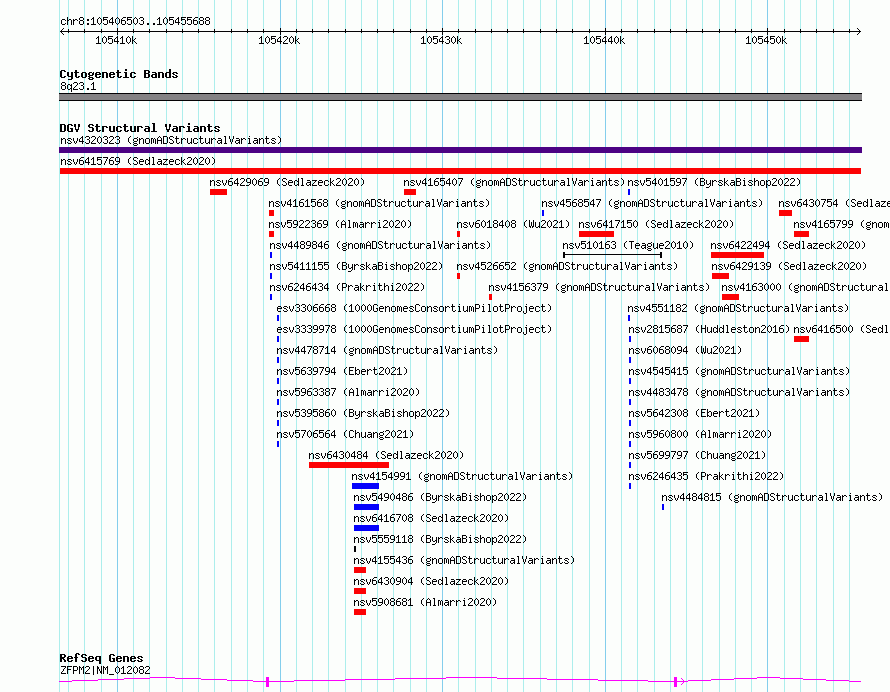Select variant nsv4320323 (gnomADStructuralVariants) label

point(171,140)
